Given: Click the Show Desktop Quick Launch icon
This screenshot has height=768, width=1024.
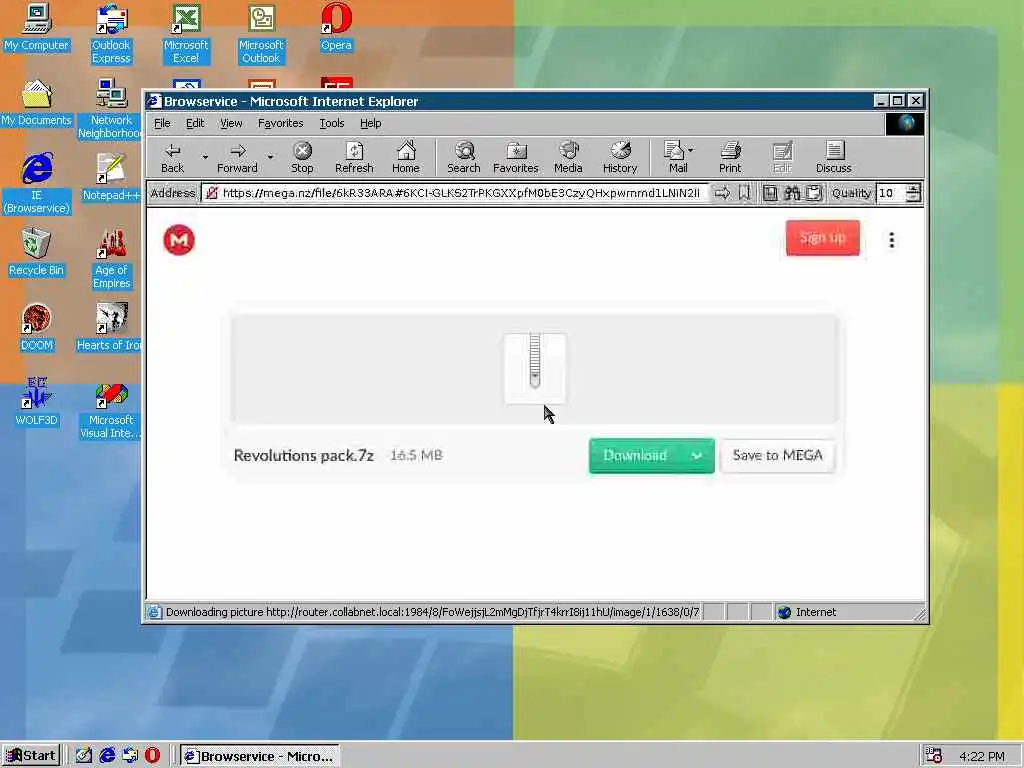Looking at the screenshot, I should (x=84, y=756).
